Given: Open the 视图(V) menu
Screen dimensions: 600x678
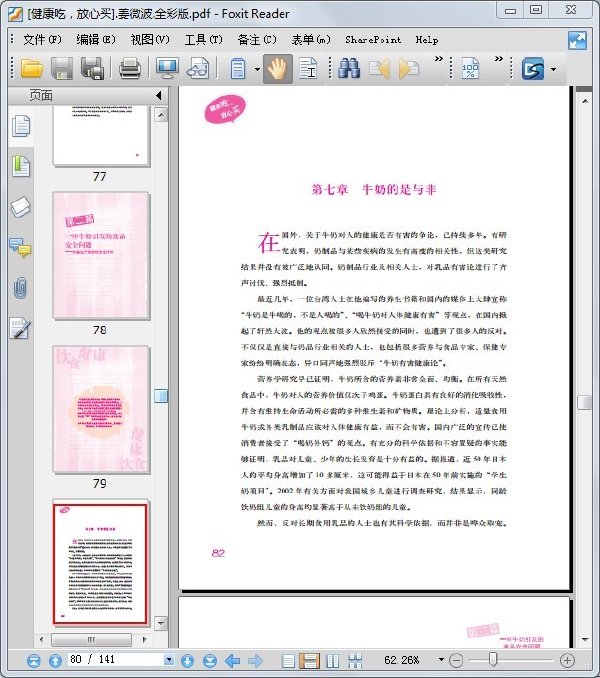Looking at the screenshot, I should click(x=150, y=40).
